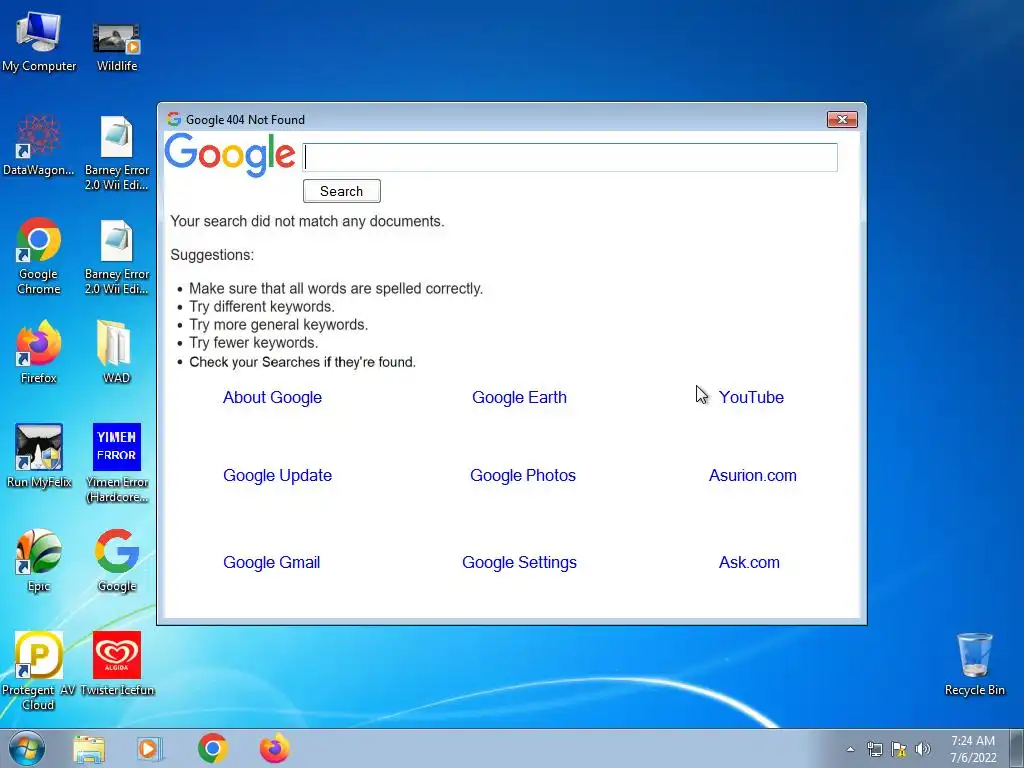The height and width of the screenshot is (768, 1024).
Task: Show hidden tray icons arrow
Action: click(x=850, y=749)
